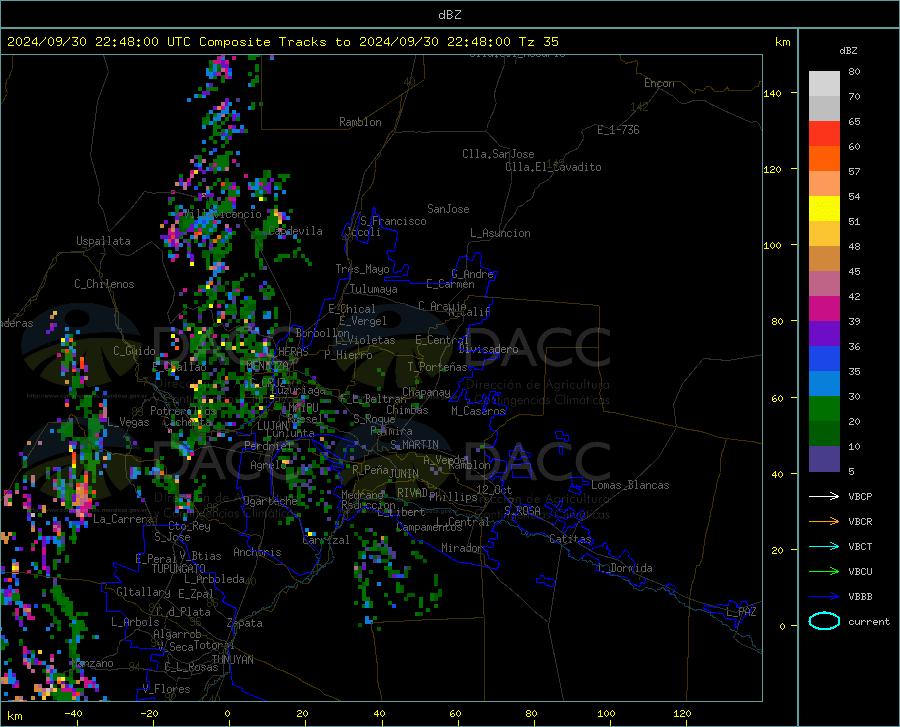Pick the bright green 20-30 dBZ swatch
Viewport: 900px width, 727px height.
point(824,409)
